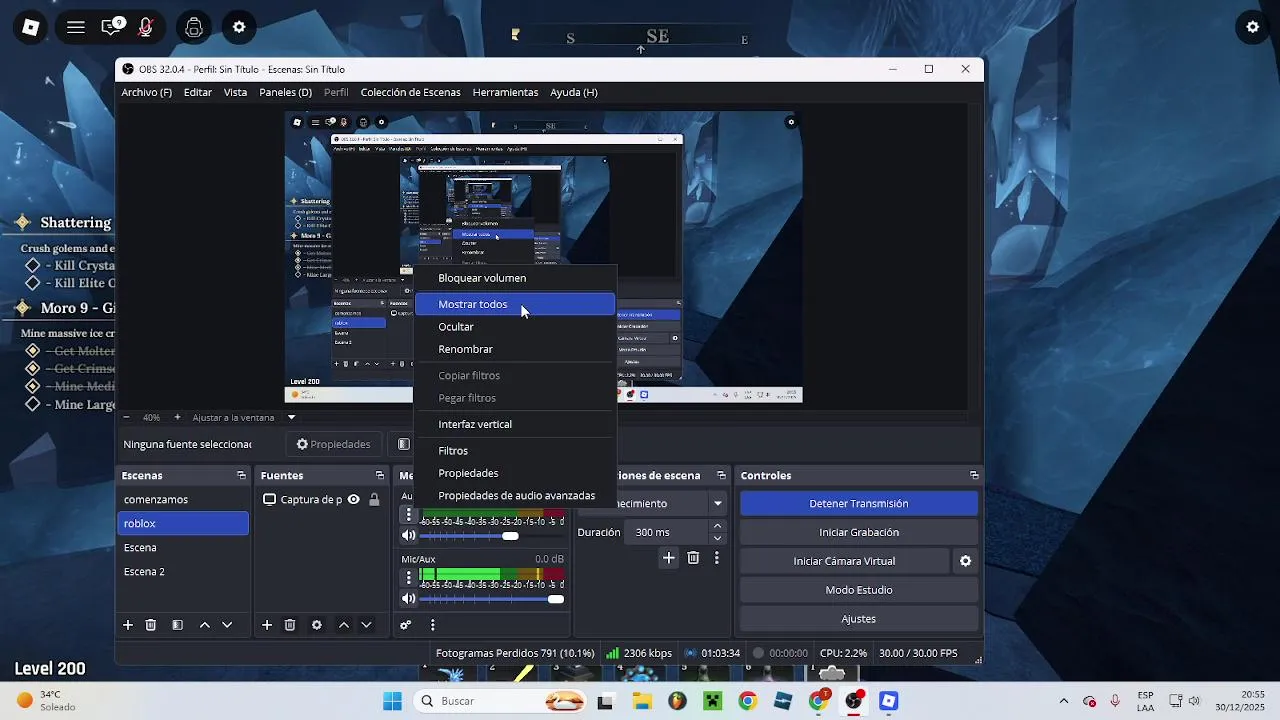The image size is (1280, 720).
Task: Pop out the Controles dock
Action: point(974,475)
